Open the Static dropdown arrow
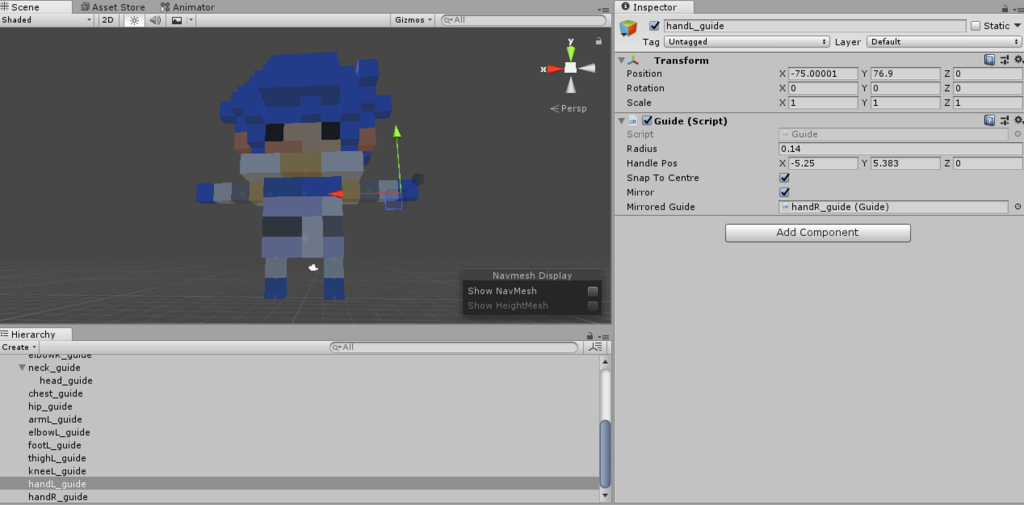The height and width of the screenshot is (505, 1024). click(x=1017, y=26)
